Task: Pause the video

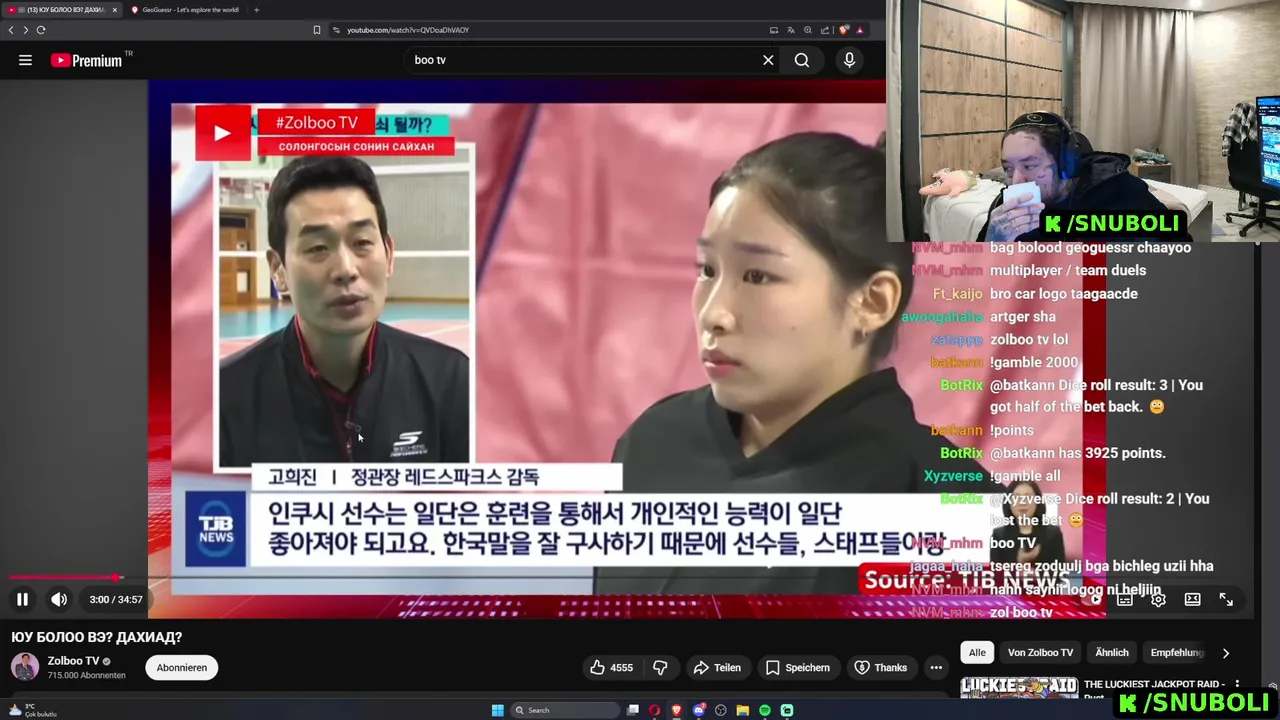Action: (22, 599)
